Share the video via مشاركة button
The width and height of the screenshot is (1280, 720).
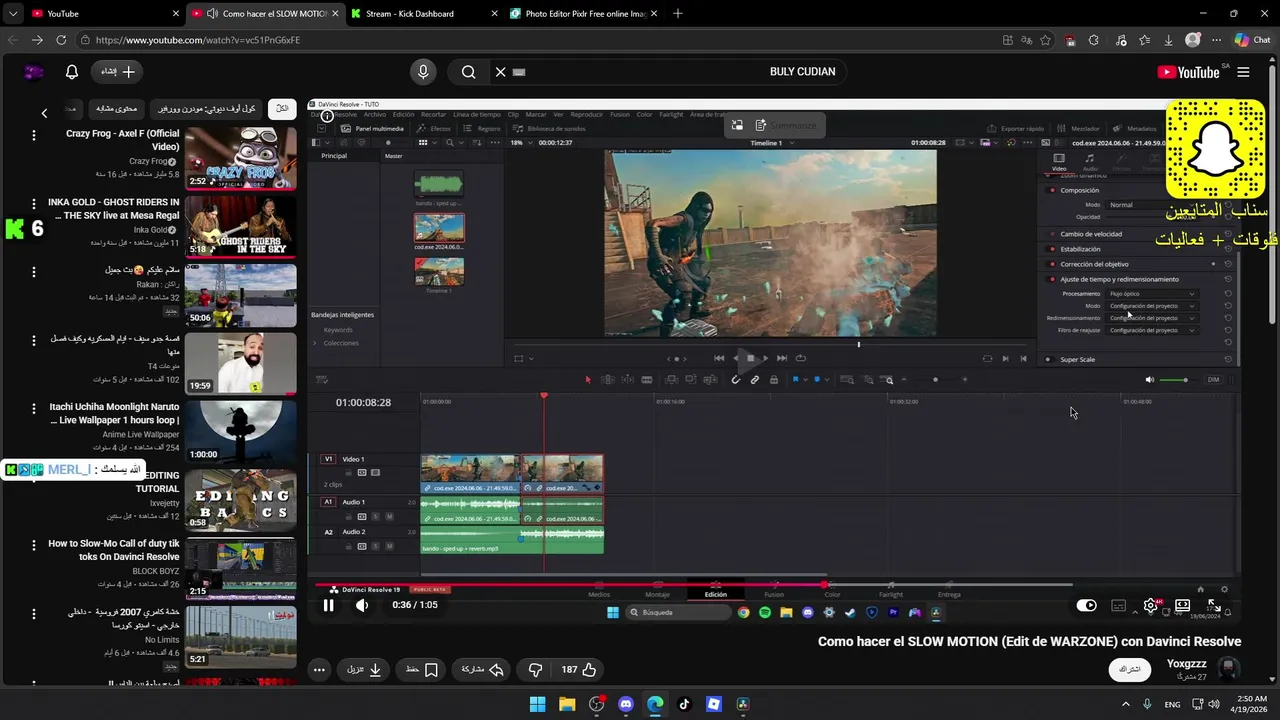pyautogui.click(x=482, y=670)
